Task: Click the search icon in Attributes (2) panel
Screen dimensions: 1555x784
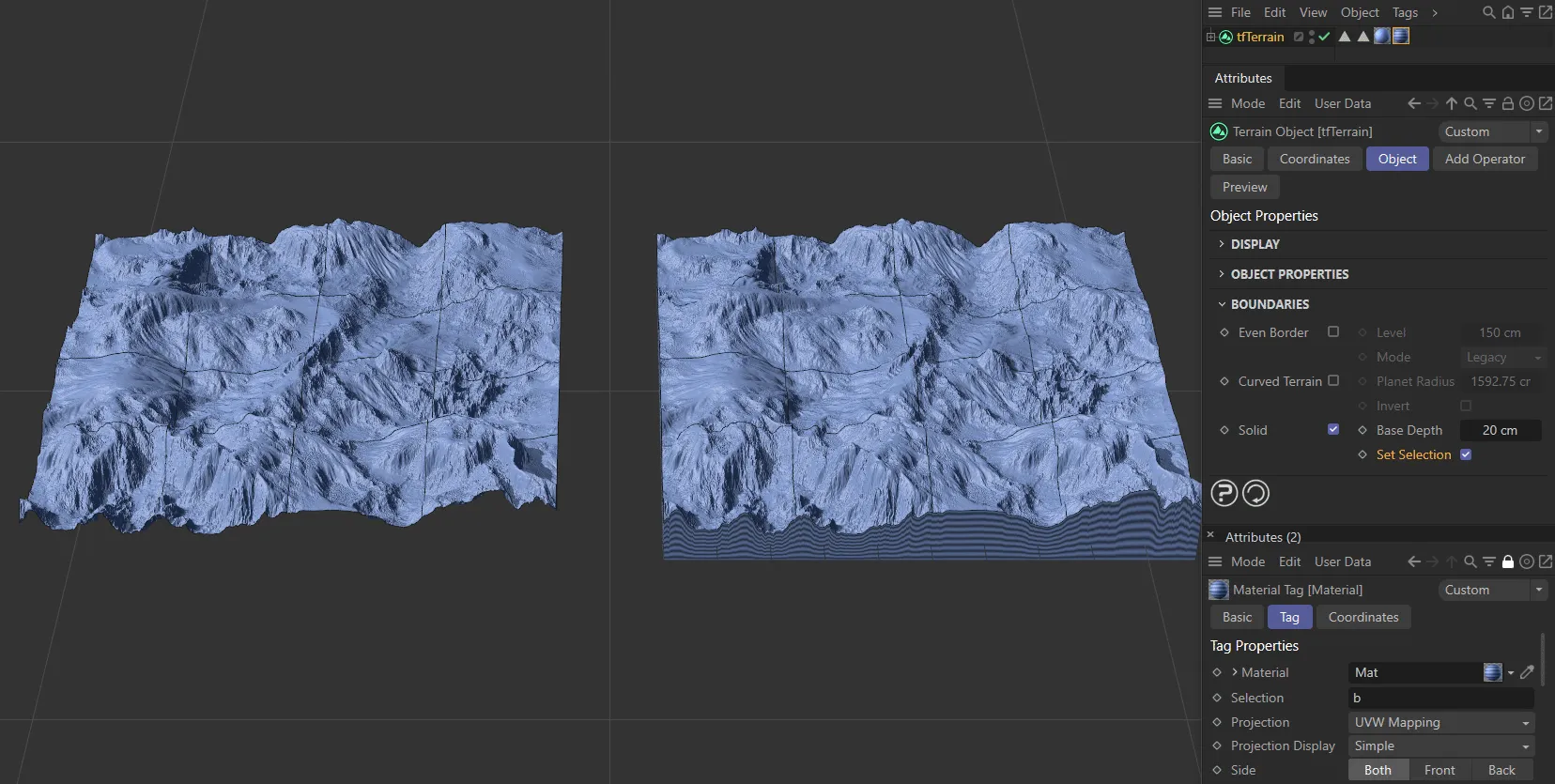Action: tap(1470, 561)
